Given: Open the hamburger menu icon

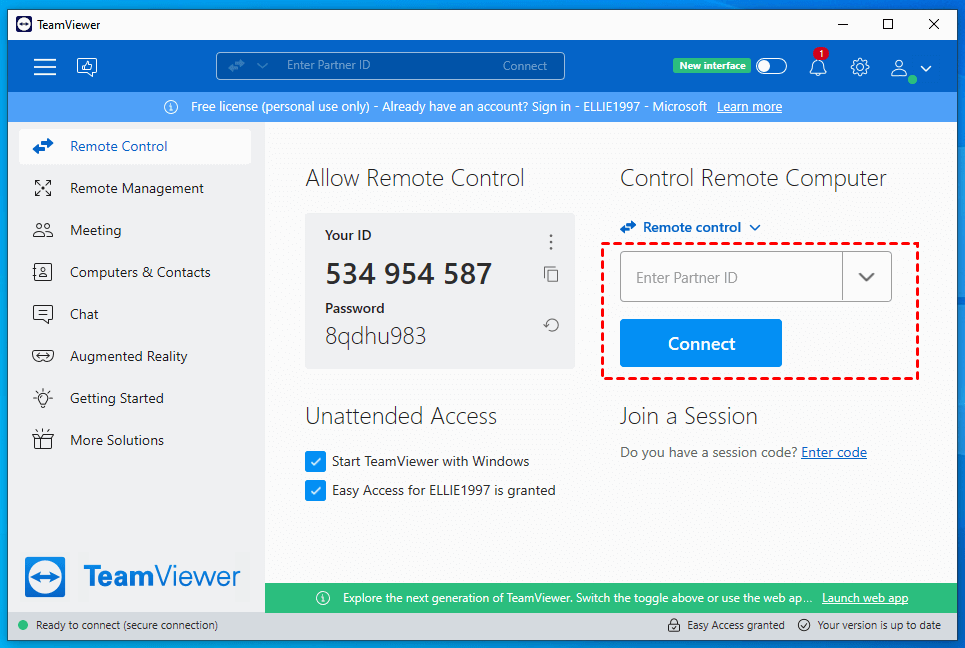Looking at the screenshot, I should click(45, 67).
